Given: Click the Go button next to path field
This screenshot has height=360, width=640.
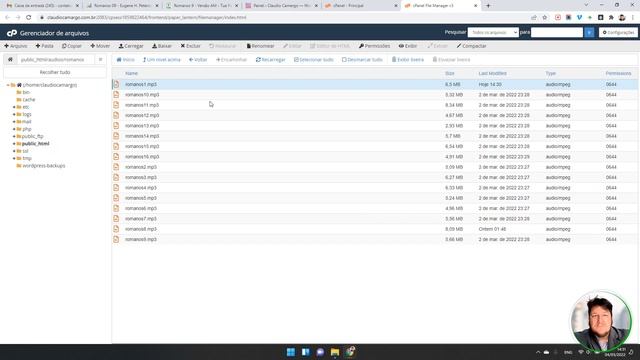Looking at the screenshot, I should tap(100, 60).
